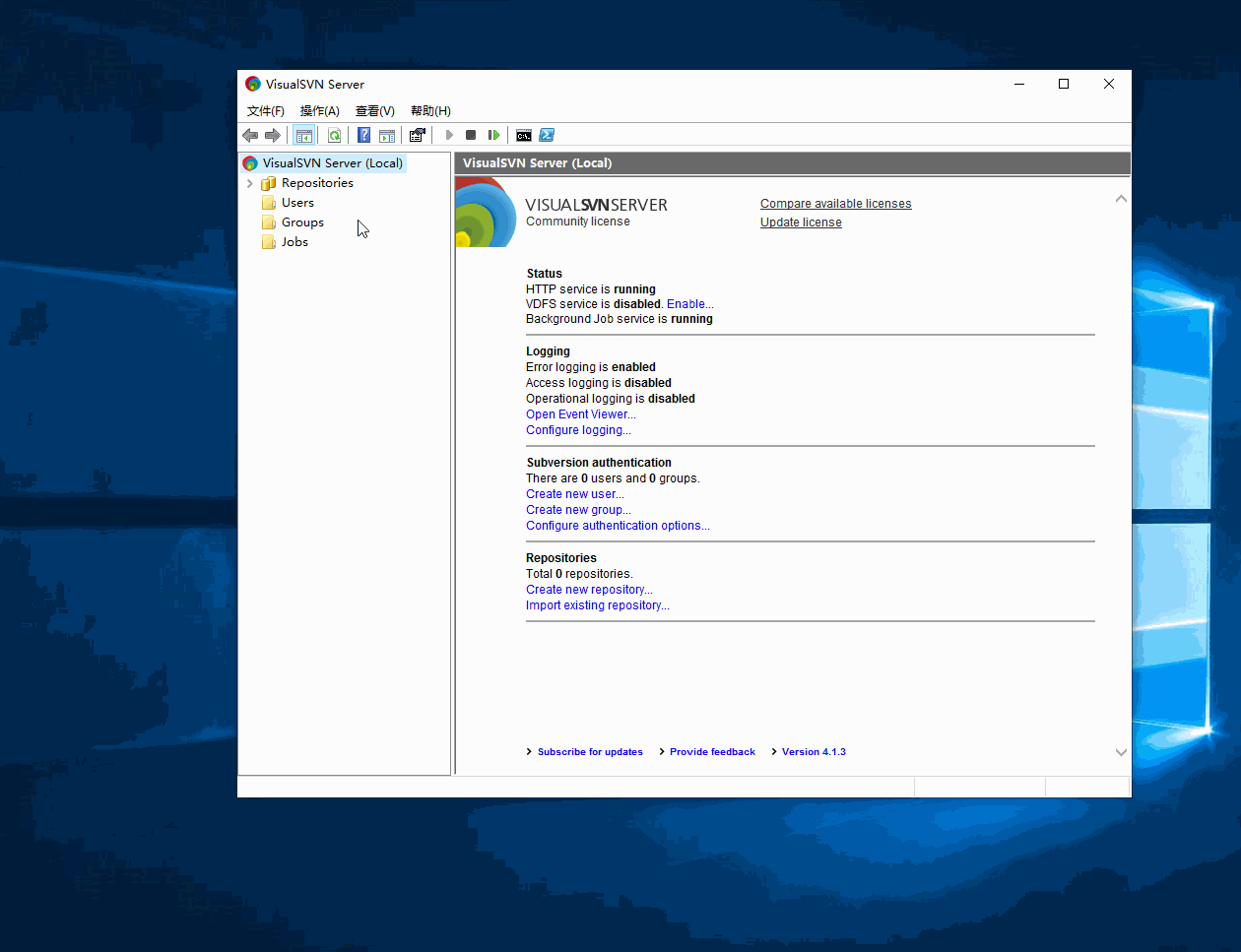This screenshot has width=1241, height=952.
Task: Minimize the VisualSVN Server window
Action: point(1019,84)
